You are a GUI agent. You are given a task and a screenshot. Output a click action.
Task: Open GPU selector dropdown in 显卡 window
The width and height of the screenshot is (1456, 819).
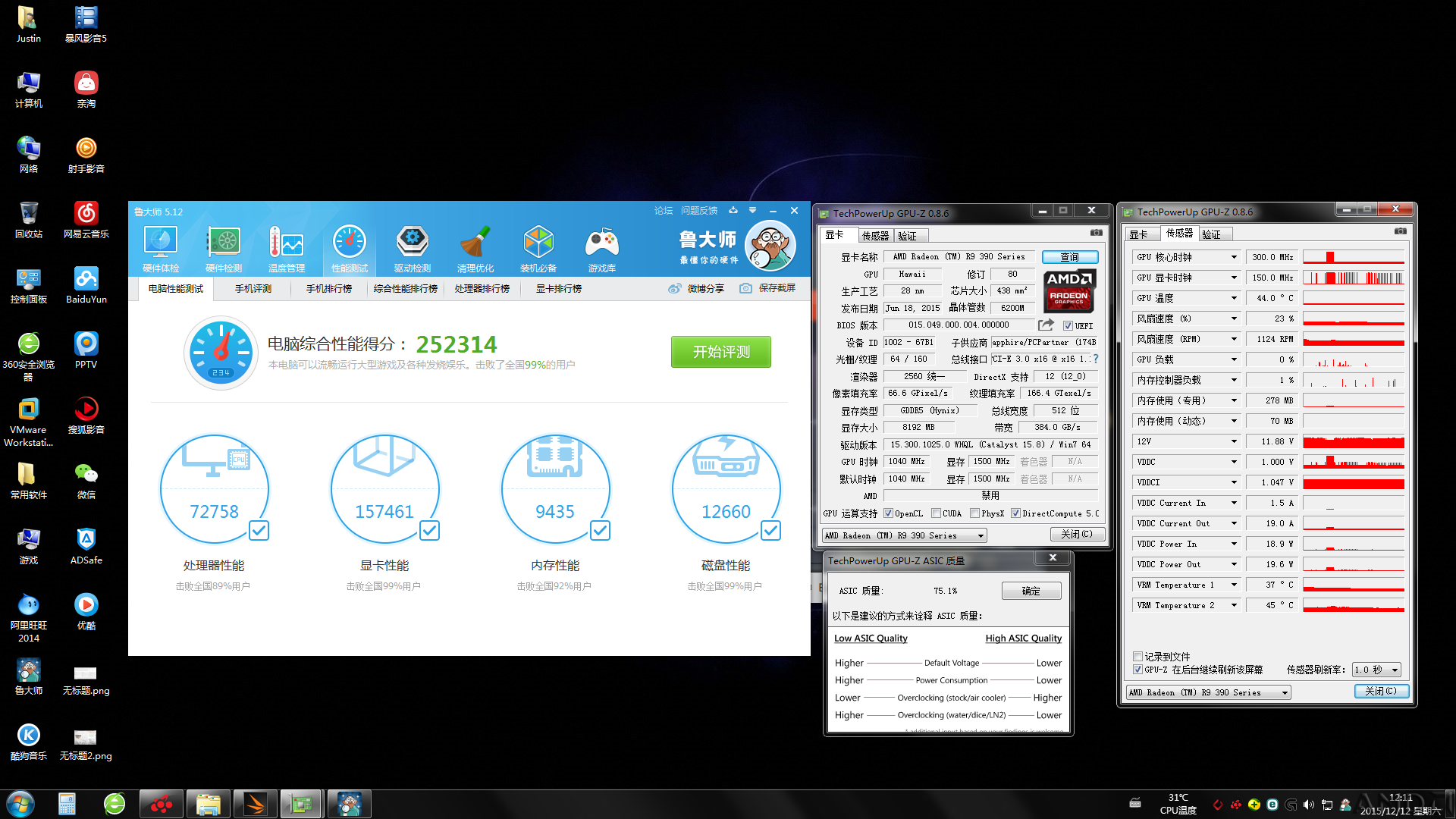tap(904, 535)
